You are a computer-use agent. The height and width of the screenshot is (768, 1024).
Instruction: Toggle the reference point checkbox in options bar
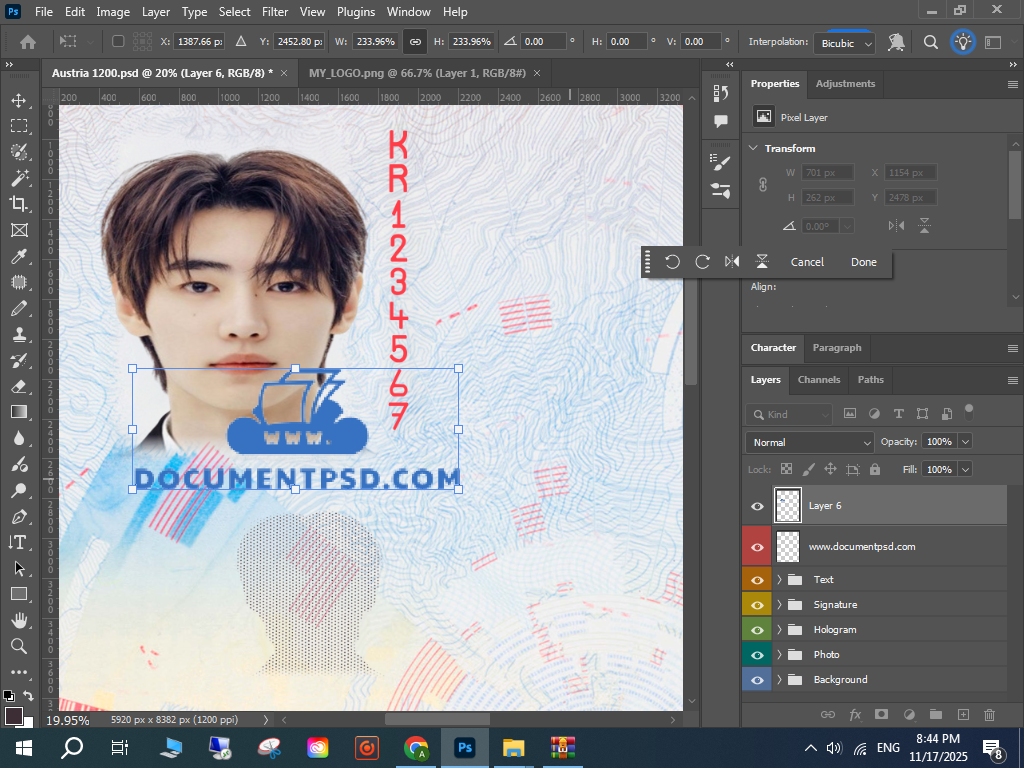coord(118,42)
